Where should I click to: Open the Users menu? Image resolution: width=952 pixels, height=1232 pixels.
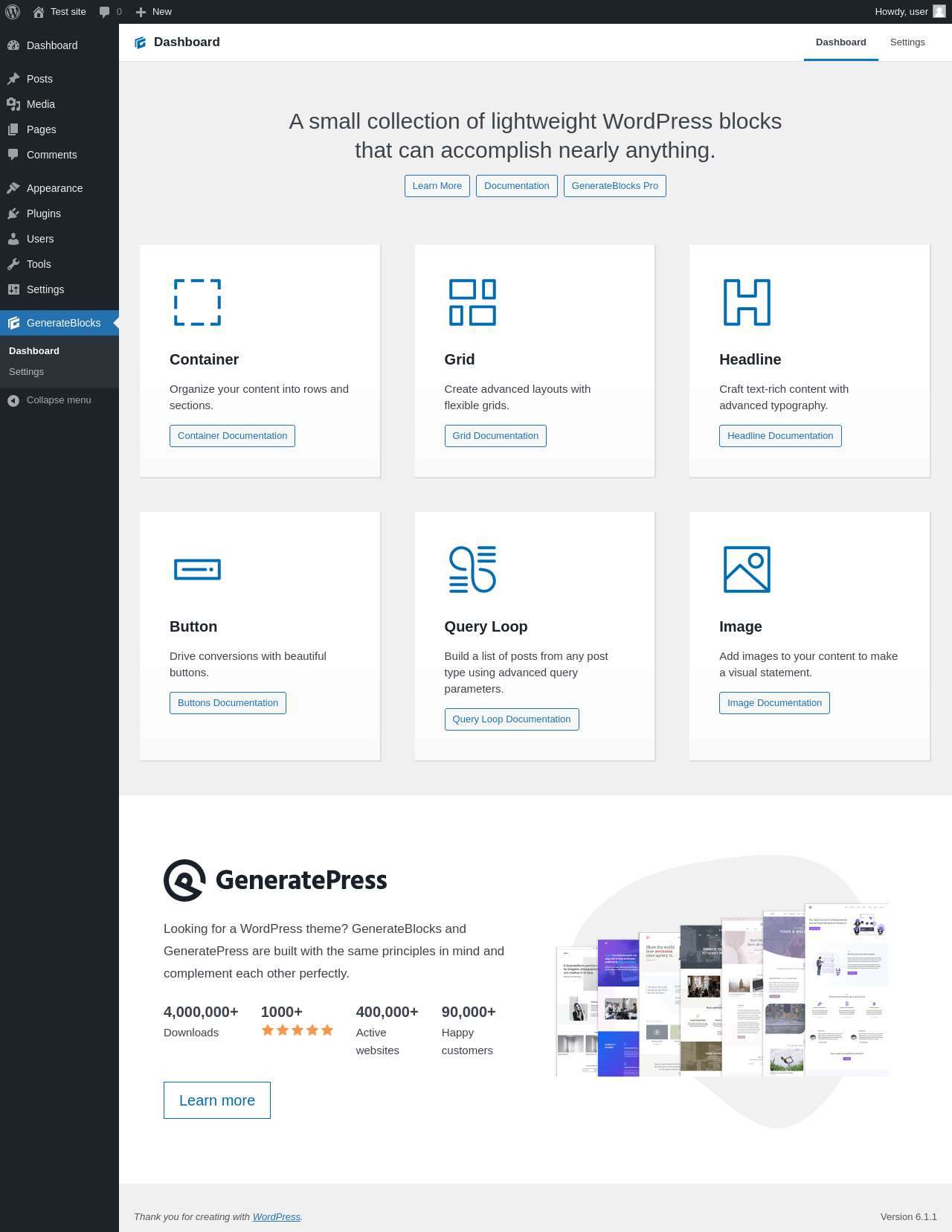click(59, 239)
